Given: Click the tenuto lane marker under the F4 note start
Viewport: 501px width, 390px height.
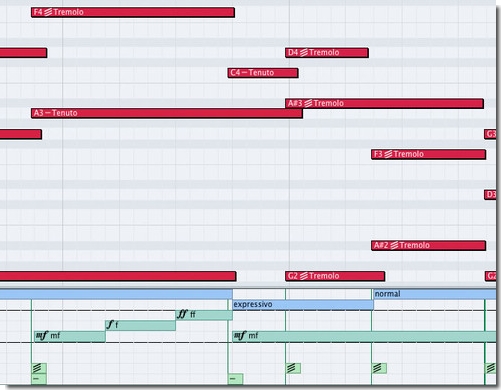Looking at the screenshot, I should [x=39, y=379].
